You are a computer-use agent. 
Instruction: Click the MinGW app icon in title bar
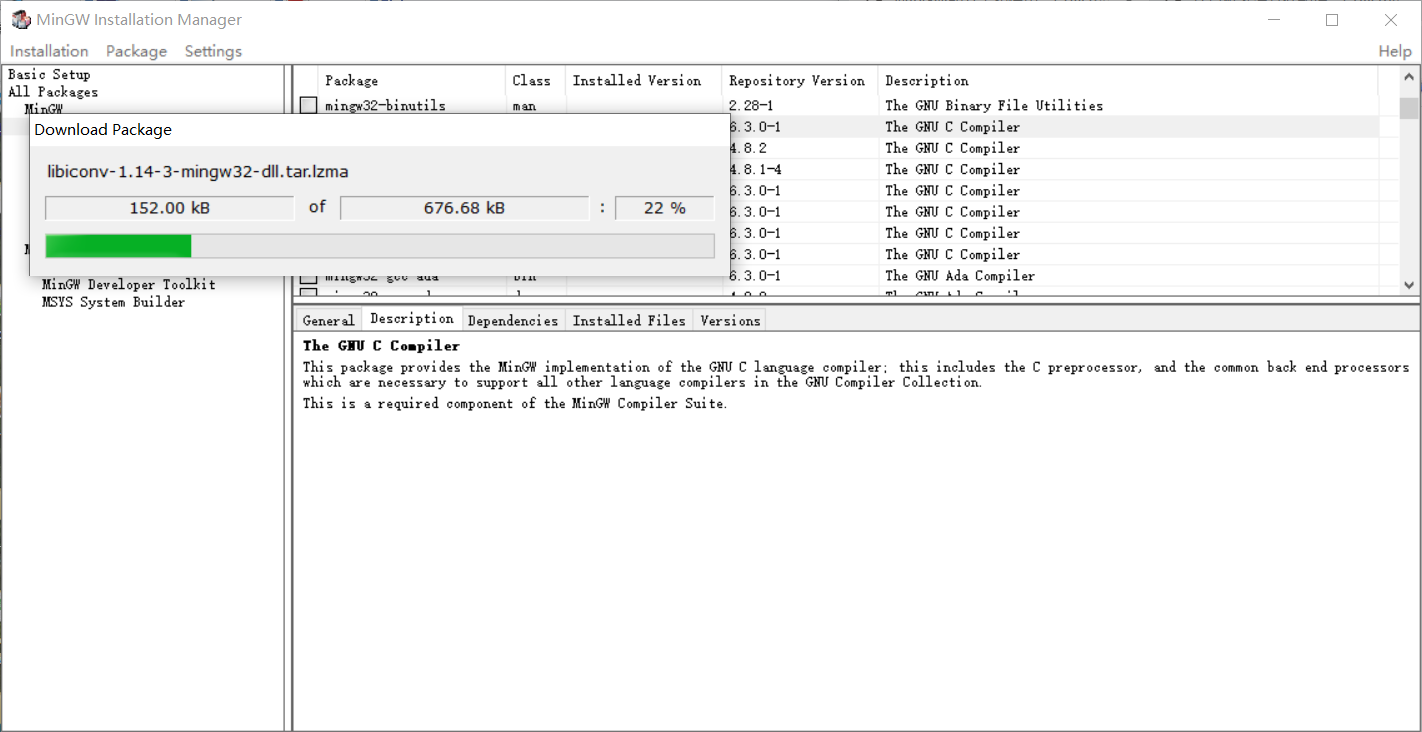point(21,20)
